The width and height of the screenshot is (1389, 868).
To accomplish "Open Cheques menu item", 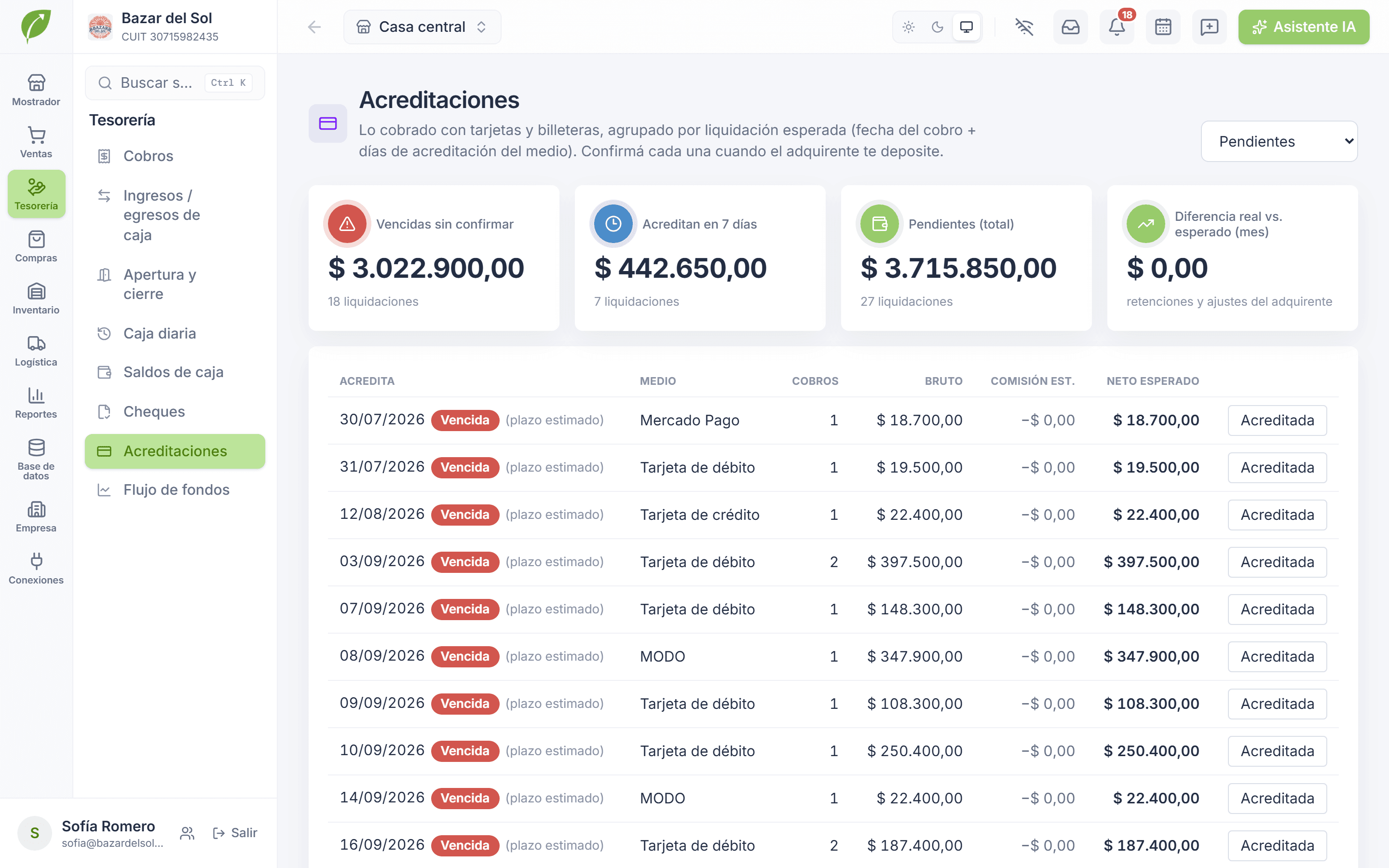I will pos(175,412).
